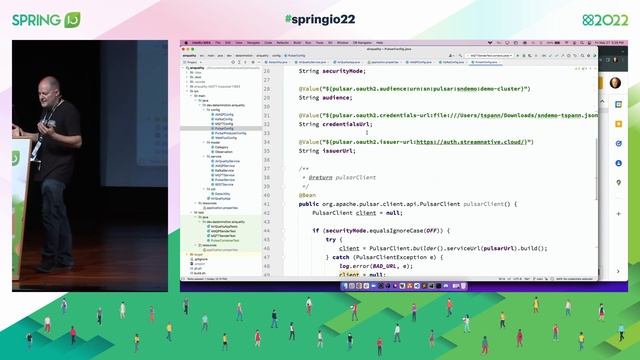
Task: Click the airquality root breadcrumb
Action: coord(189,56)
